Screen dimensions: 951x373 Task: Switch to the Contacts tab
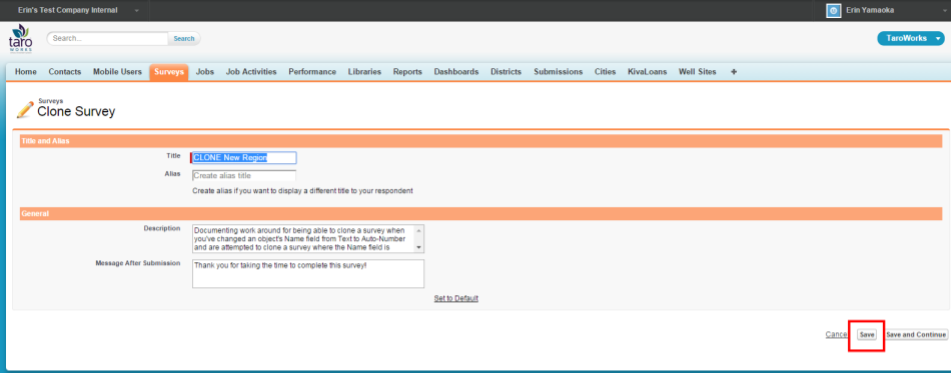click(x=64, y=72)
